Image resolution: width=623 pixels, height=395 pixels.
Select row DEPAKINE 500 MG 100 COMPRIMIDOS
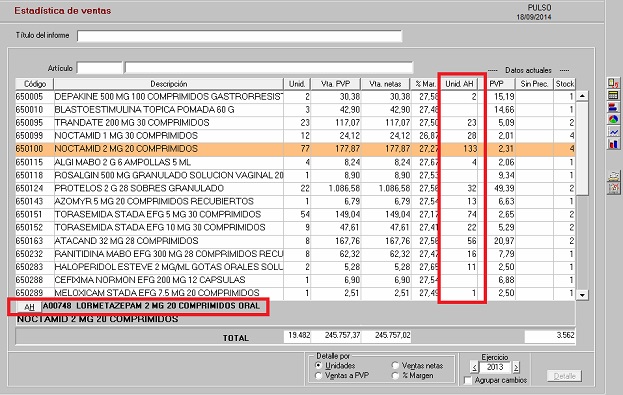pyautogui.click(x=295, y=97)
